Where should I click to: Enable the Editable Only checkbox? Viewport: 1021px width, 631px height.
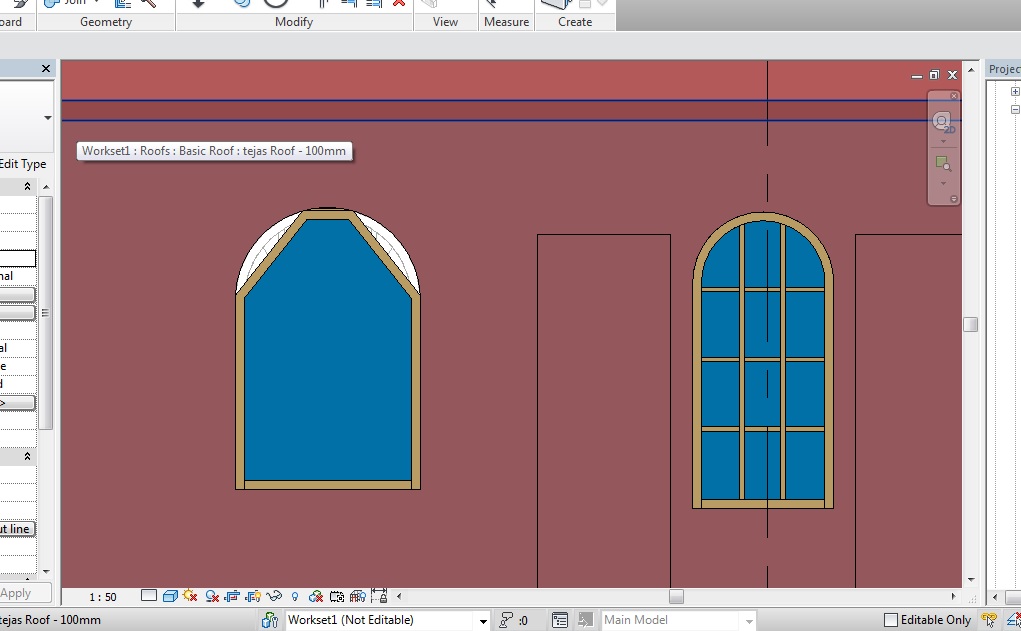pos(891,620)
